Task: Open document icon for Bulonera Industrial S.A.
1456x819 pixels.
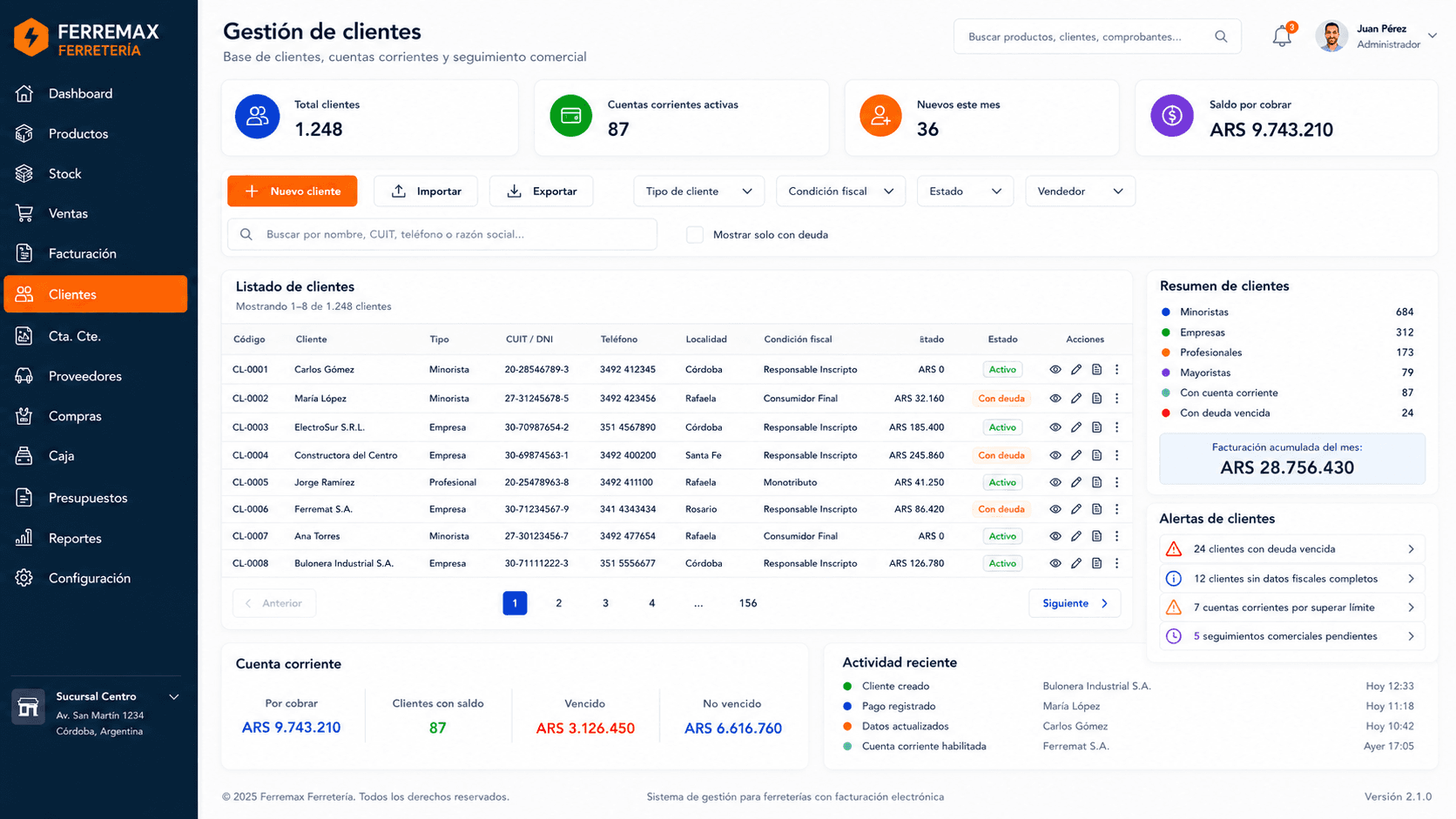Action: tap(1096, 563)
